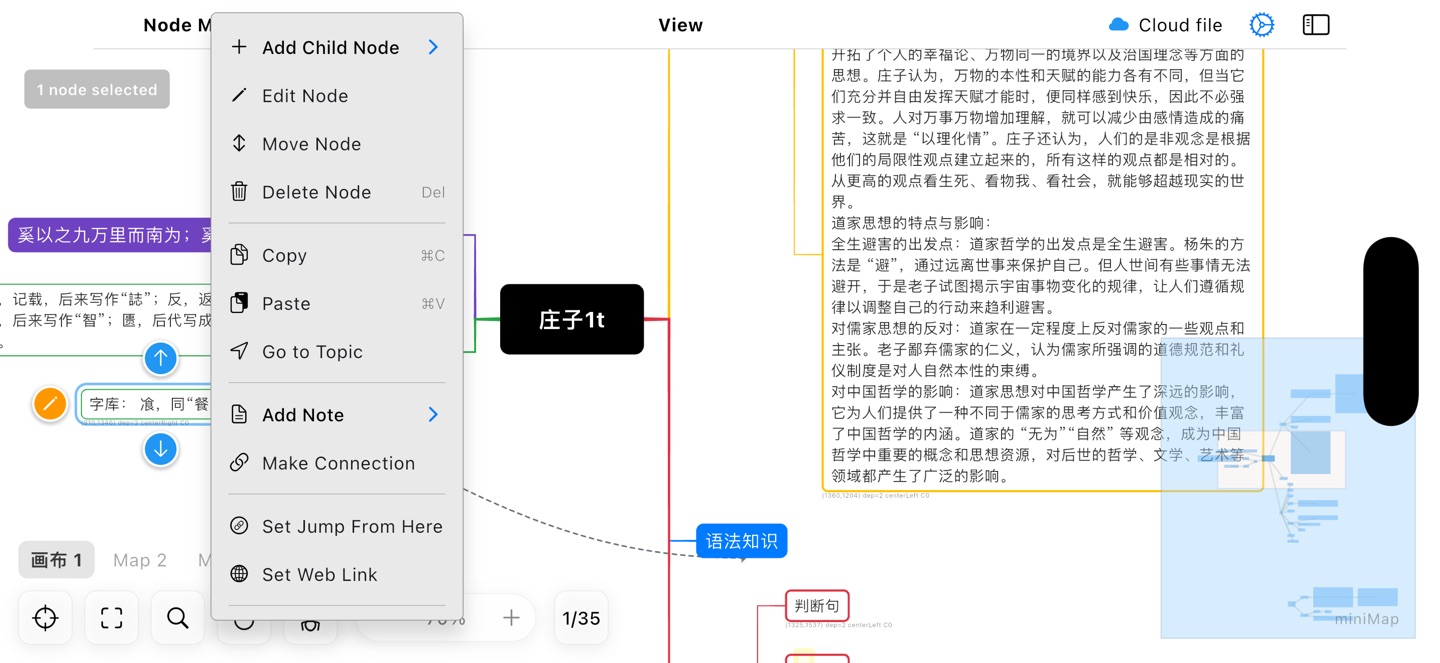Select Go to Topic menu entry
1440x663 pixels.
[337, 351]
